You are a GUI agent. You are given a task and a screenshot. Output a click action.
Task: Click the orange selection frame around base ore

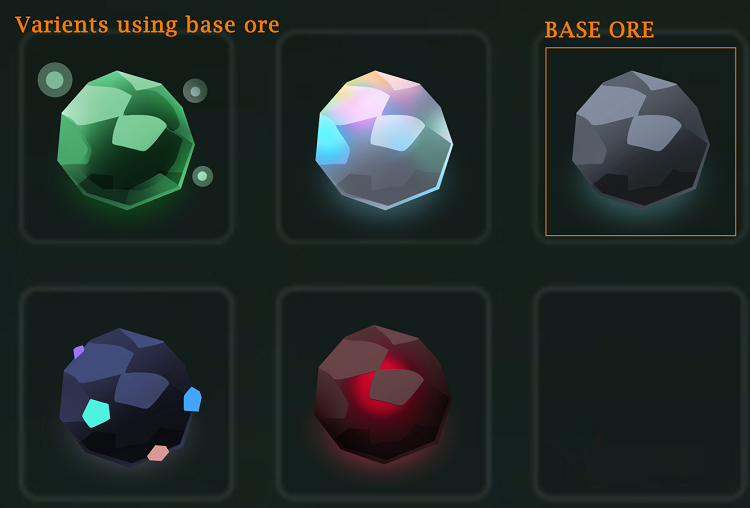coord(640,48)
